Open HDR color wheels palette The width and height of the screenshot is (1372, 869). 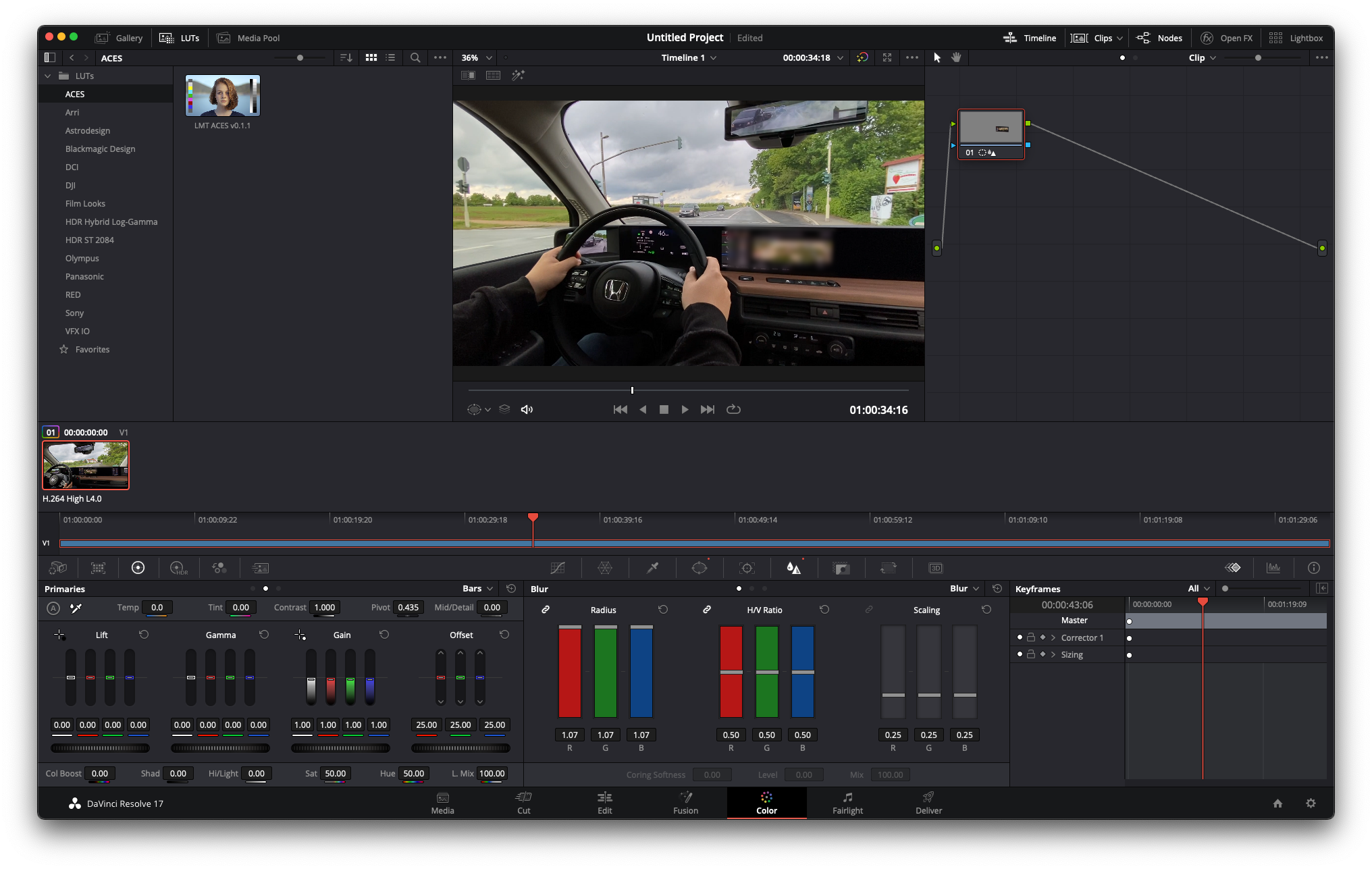pyautogui.click(x=178, y=568)
